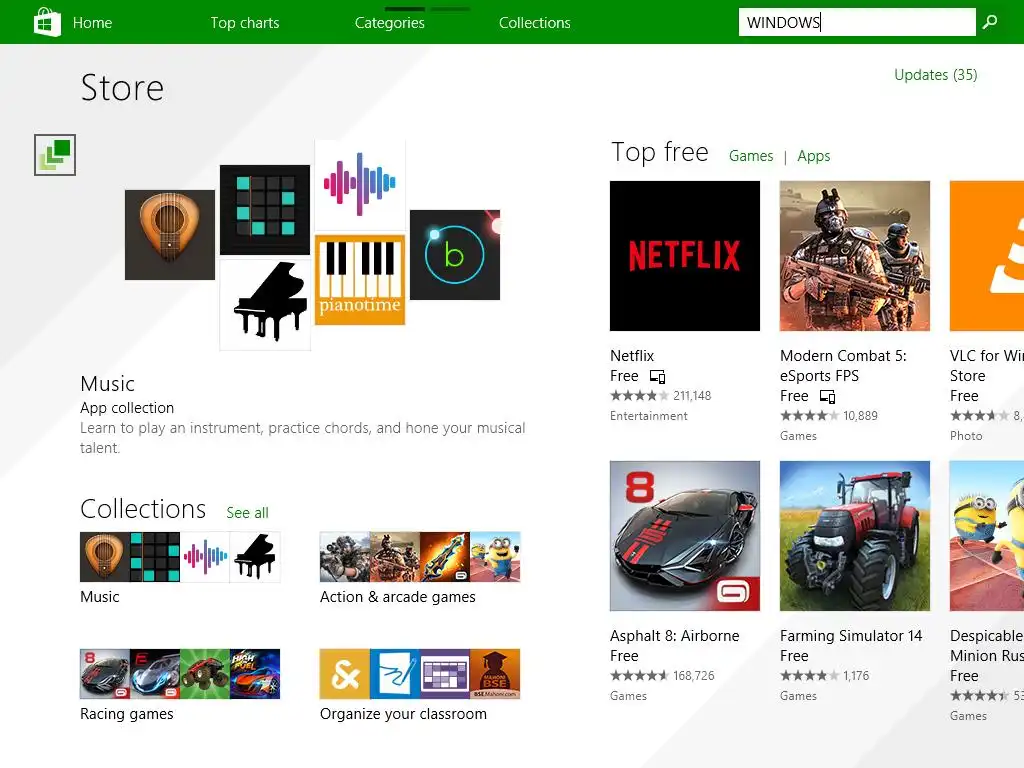
Task: Click the 1,176 ratings under Farming Simulator
Action: coord(856,676)
